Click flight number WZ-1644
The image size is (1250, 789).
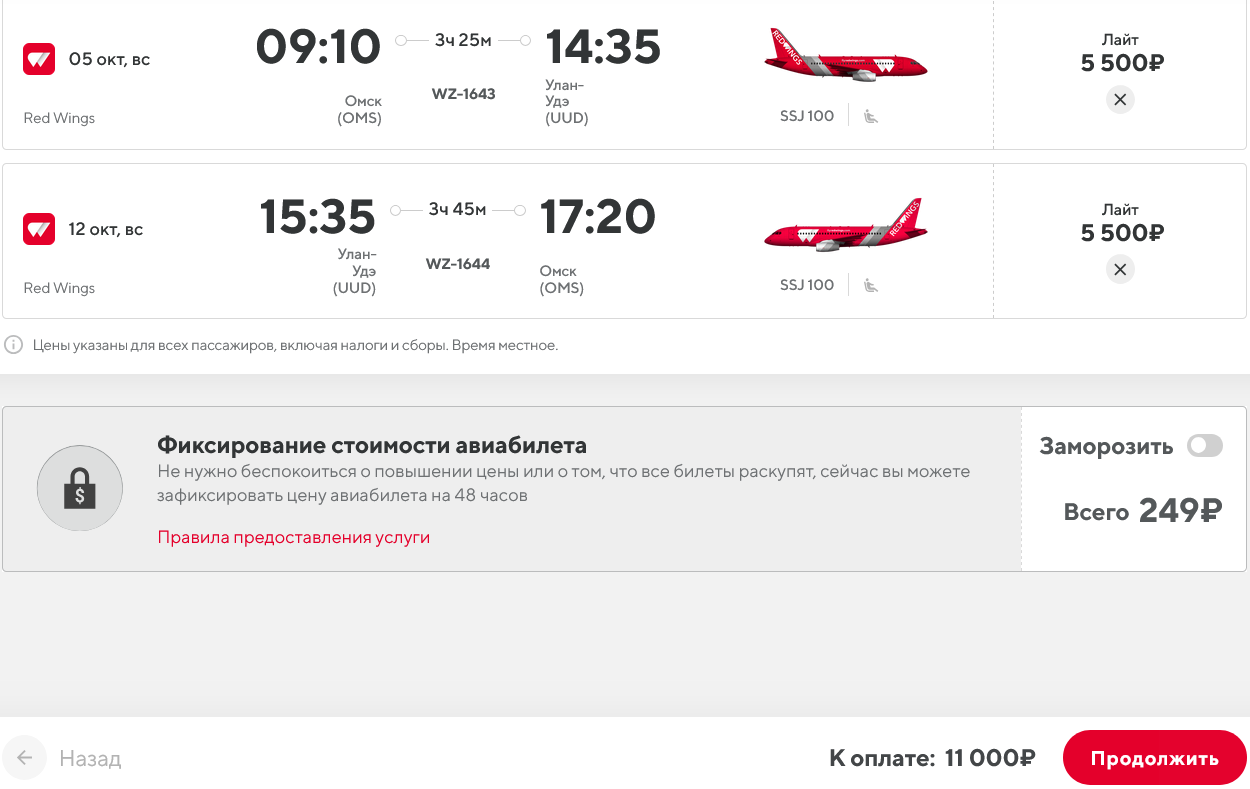[x=458, y=264]
